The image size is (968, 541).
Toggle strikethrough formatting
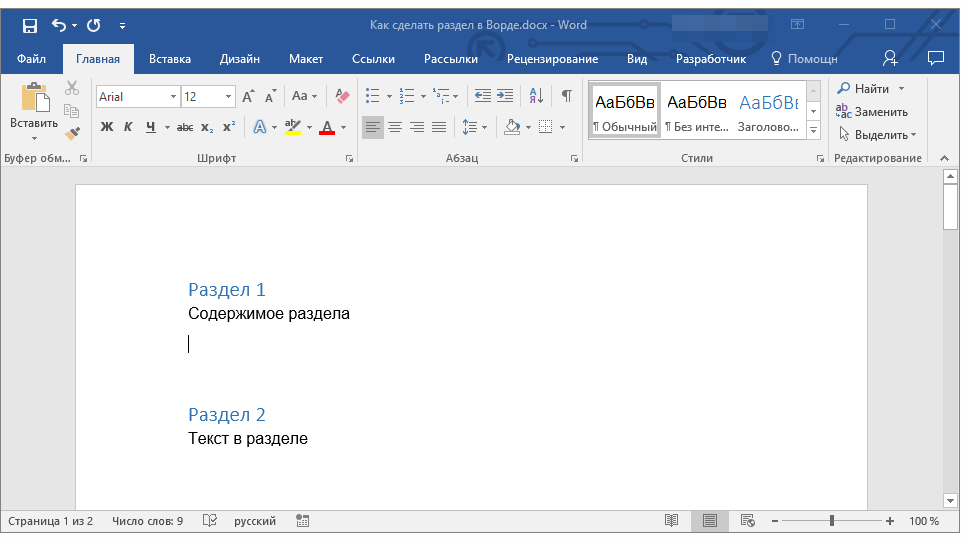pyautogui.click(x=185, y=127)
